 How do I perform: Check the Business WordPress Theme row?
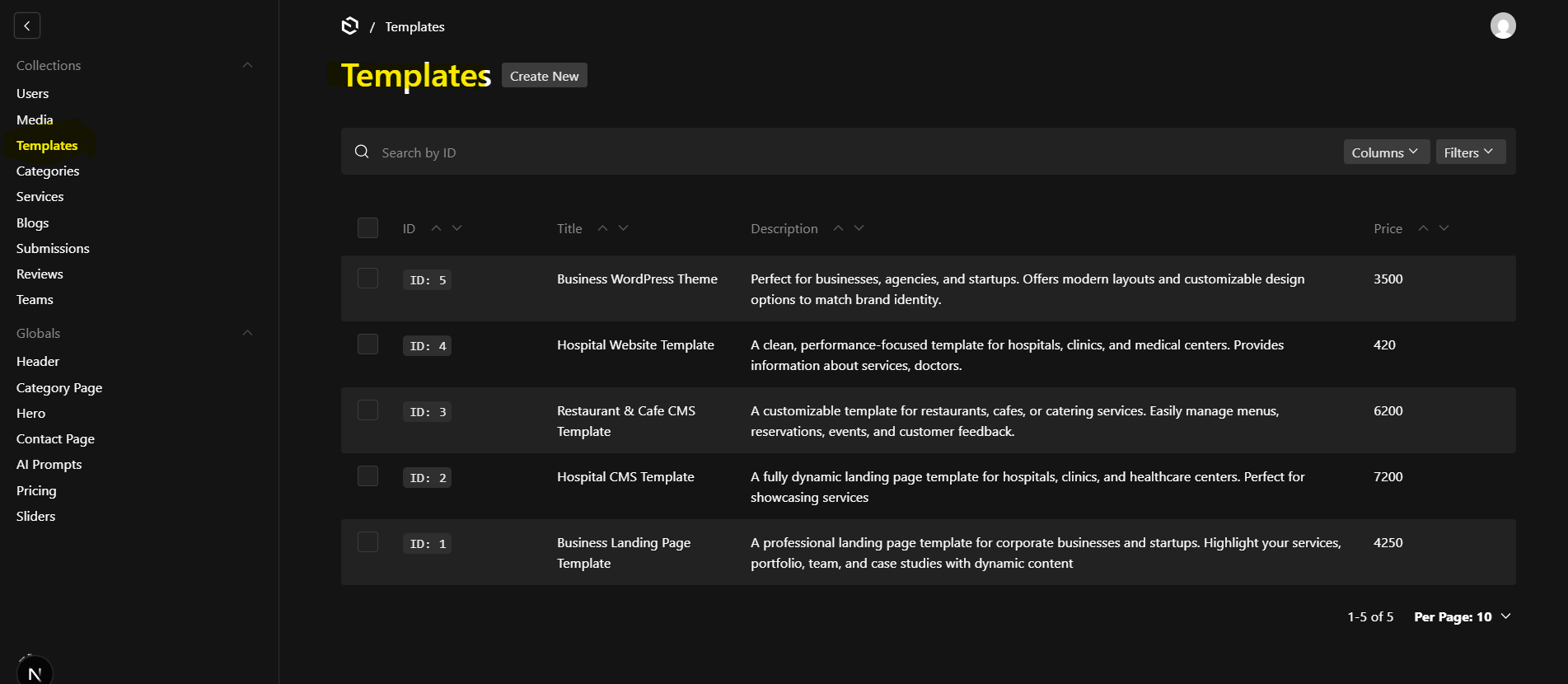click(x=367, y=279)
